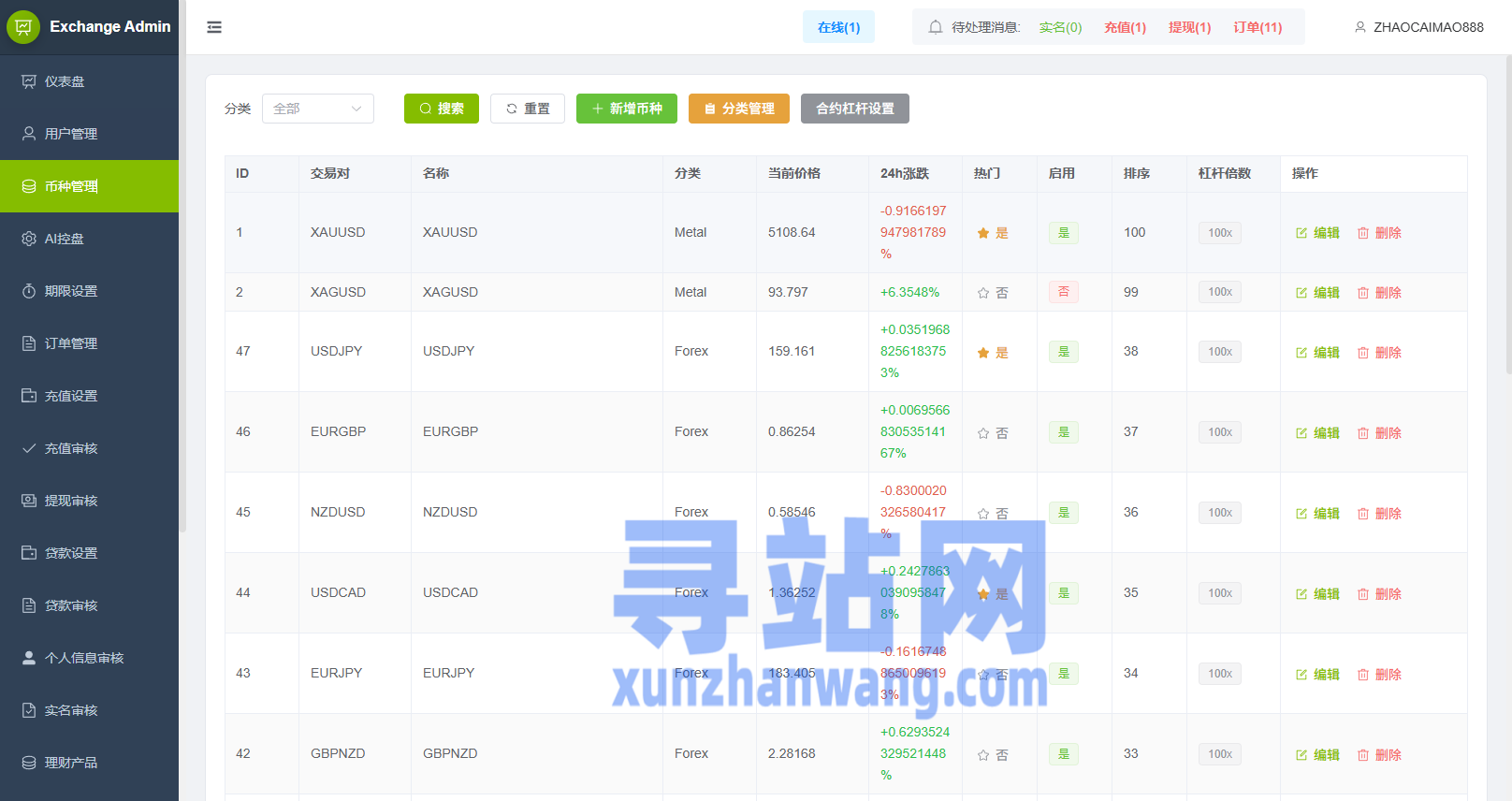This screenshot has width=1512, height=801.
Task: Delete the EURGBP row
Action: coord(1379,433)
